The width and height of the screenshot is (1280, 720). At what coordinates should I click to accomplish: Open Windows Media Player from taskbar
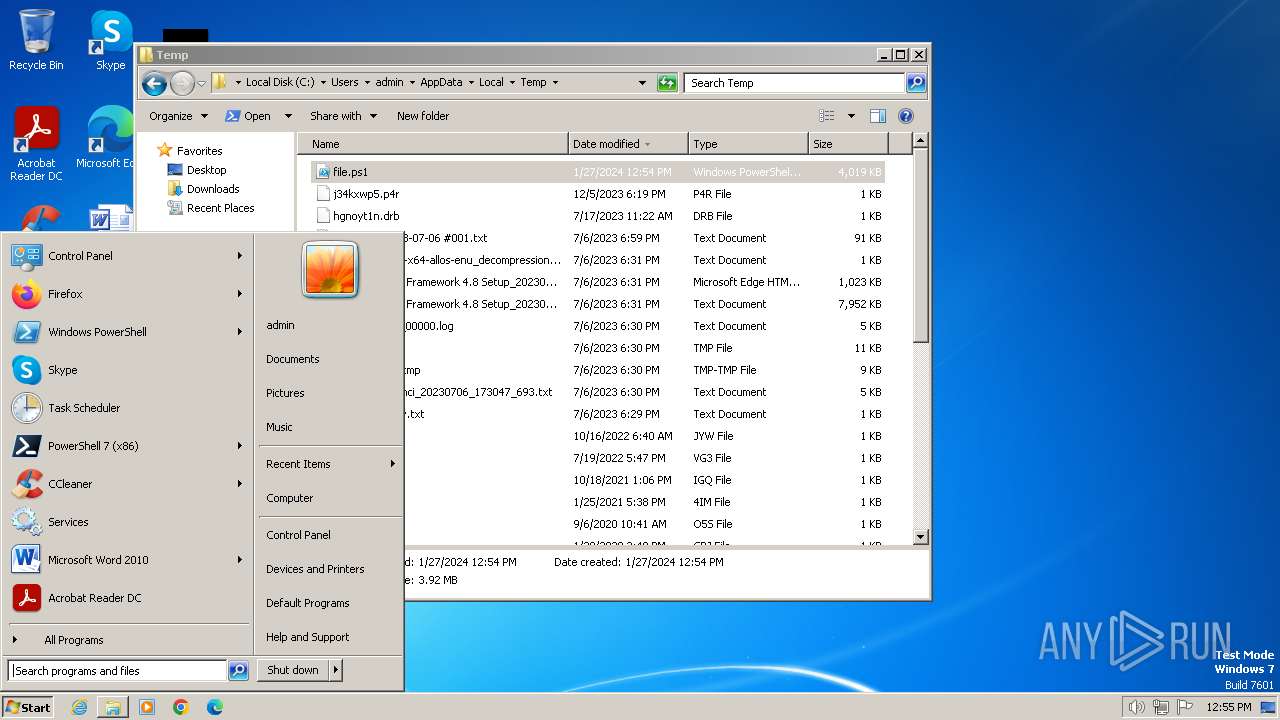point(147,707)
